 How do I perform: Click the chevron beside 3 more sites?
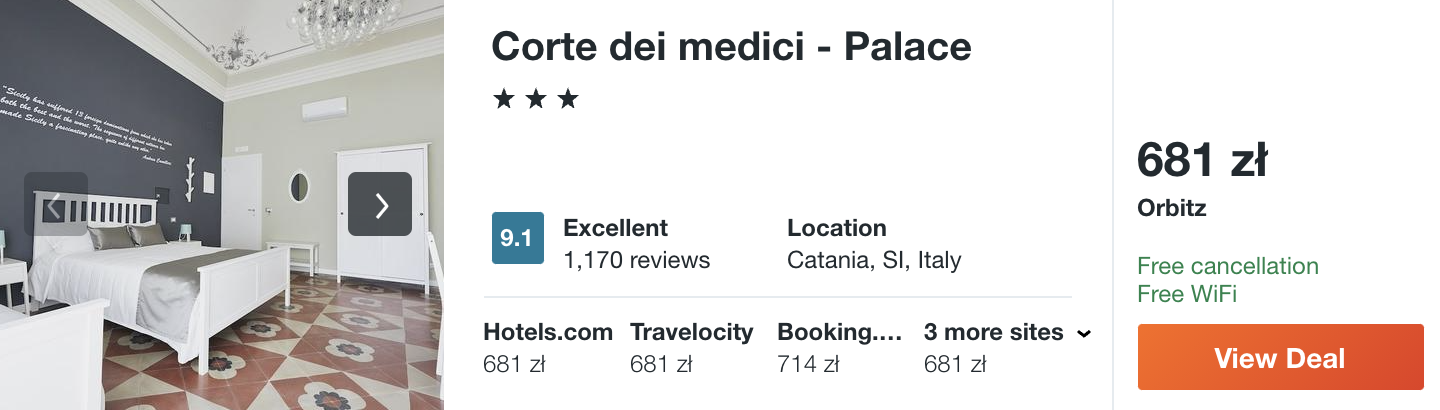[1083, 334]
